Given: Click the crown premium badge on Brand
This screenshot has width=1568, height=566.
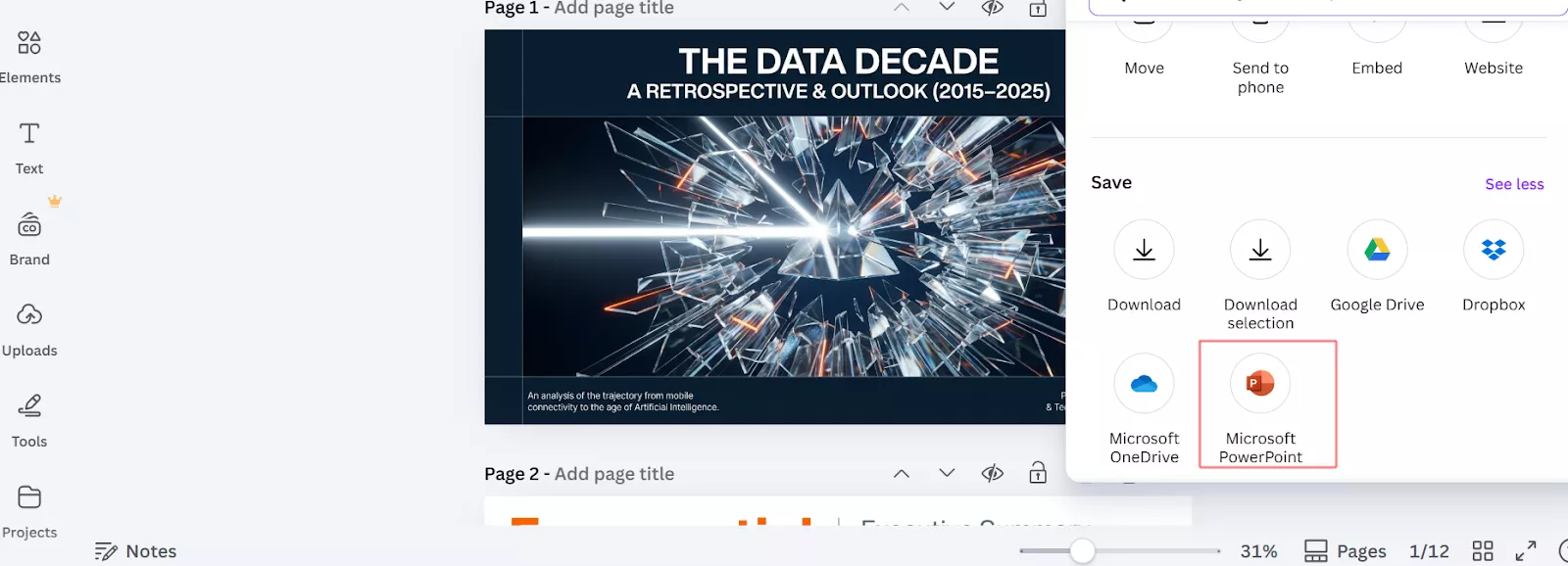Looking at the screenshot, I should point(55,201).
